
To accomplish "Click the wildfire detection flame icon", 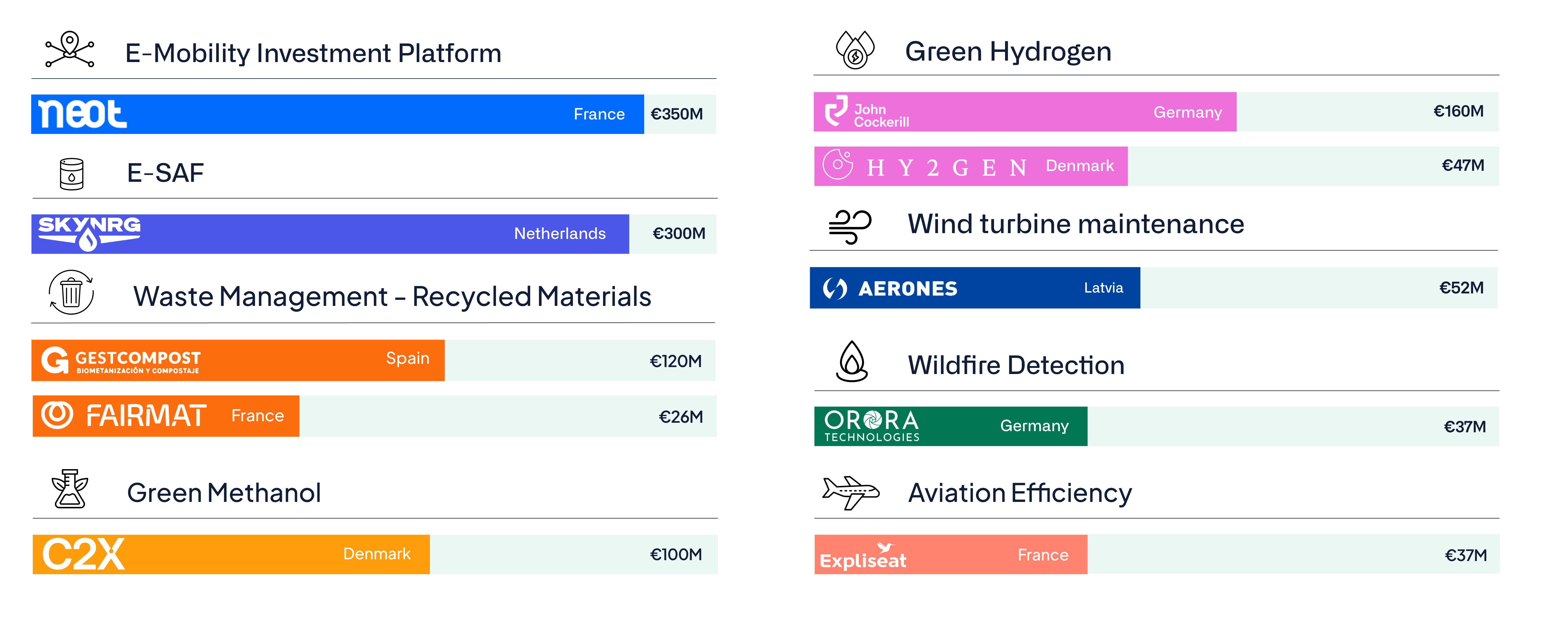I will pos(852,362).
